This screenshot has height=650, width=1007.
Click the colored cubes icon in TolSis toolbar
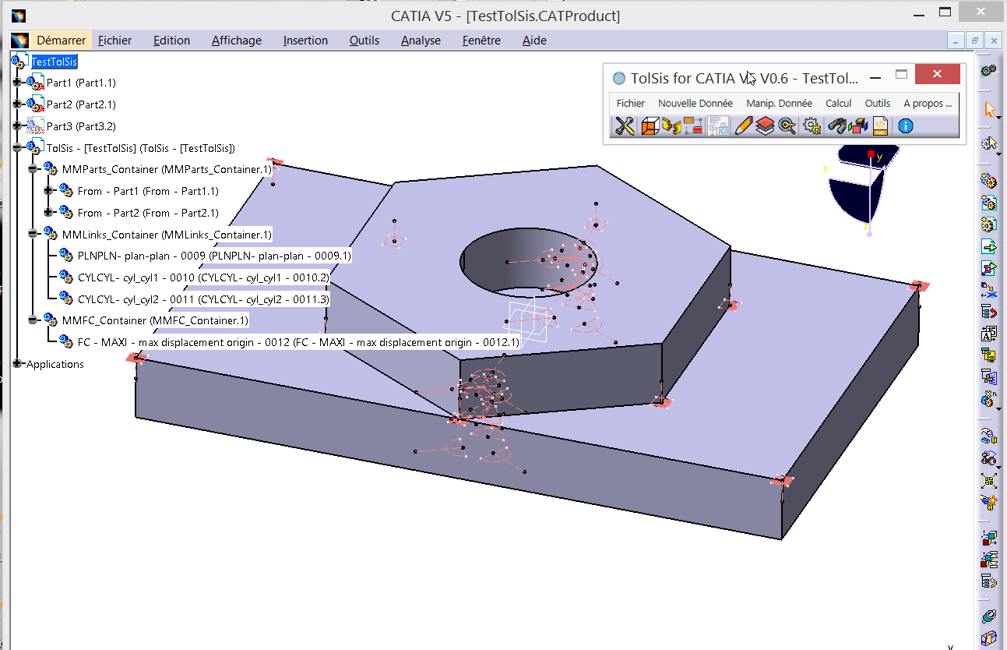tap(858, 126)
